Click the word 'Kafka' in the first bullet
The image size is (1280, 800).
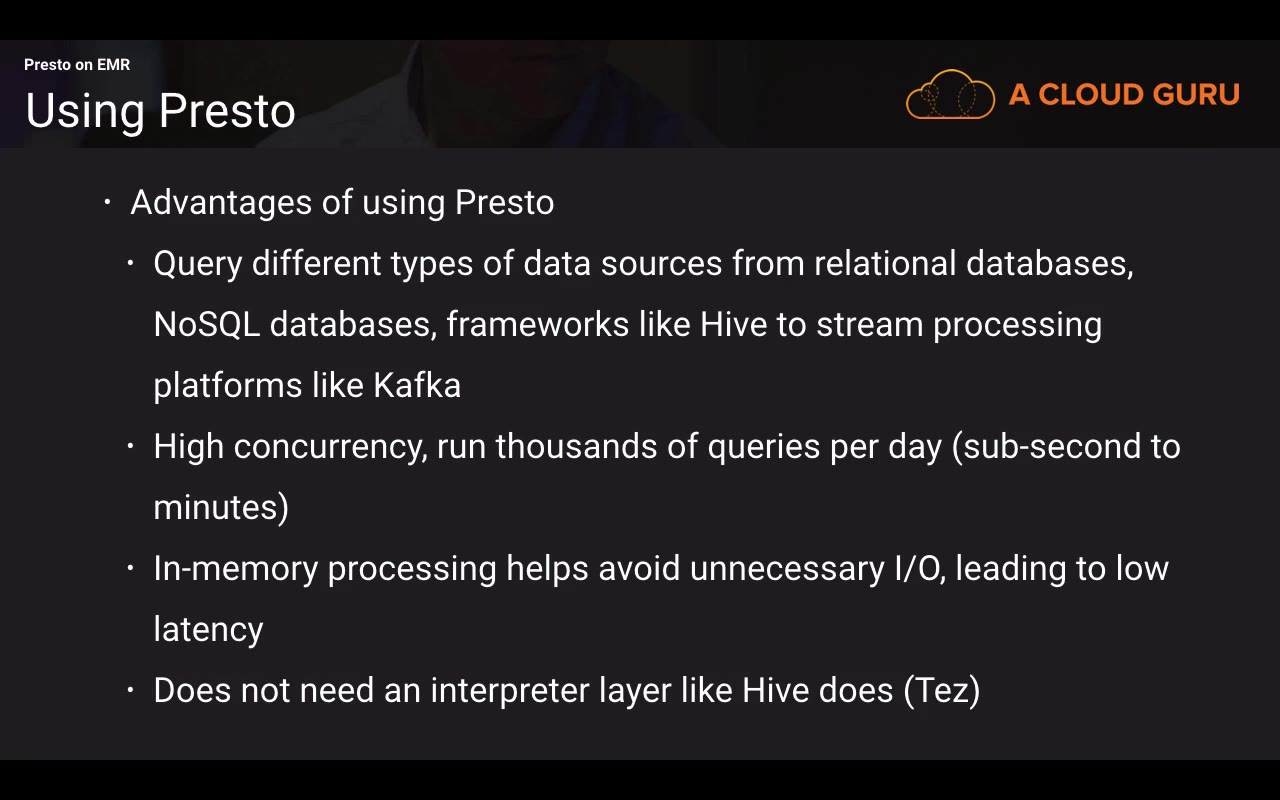417,385
